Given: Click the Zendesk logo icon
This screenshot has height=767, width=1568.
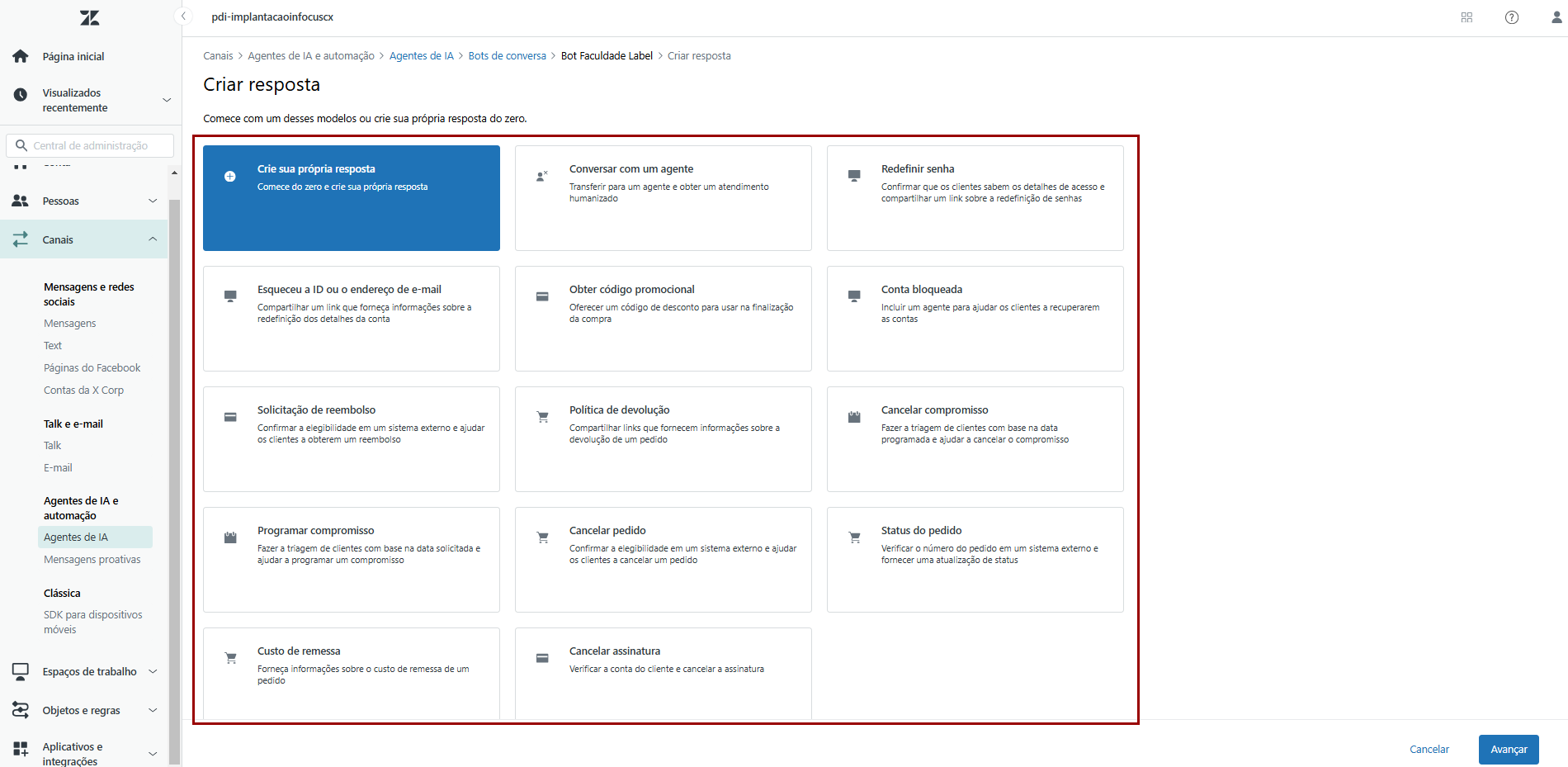Looking at the screenshot, I should pyautogui.click(x=89, y=17).
